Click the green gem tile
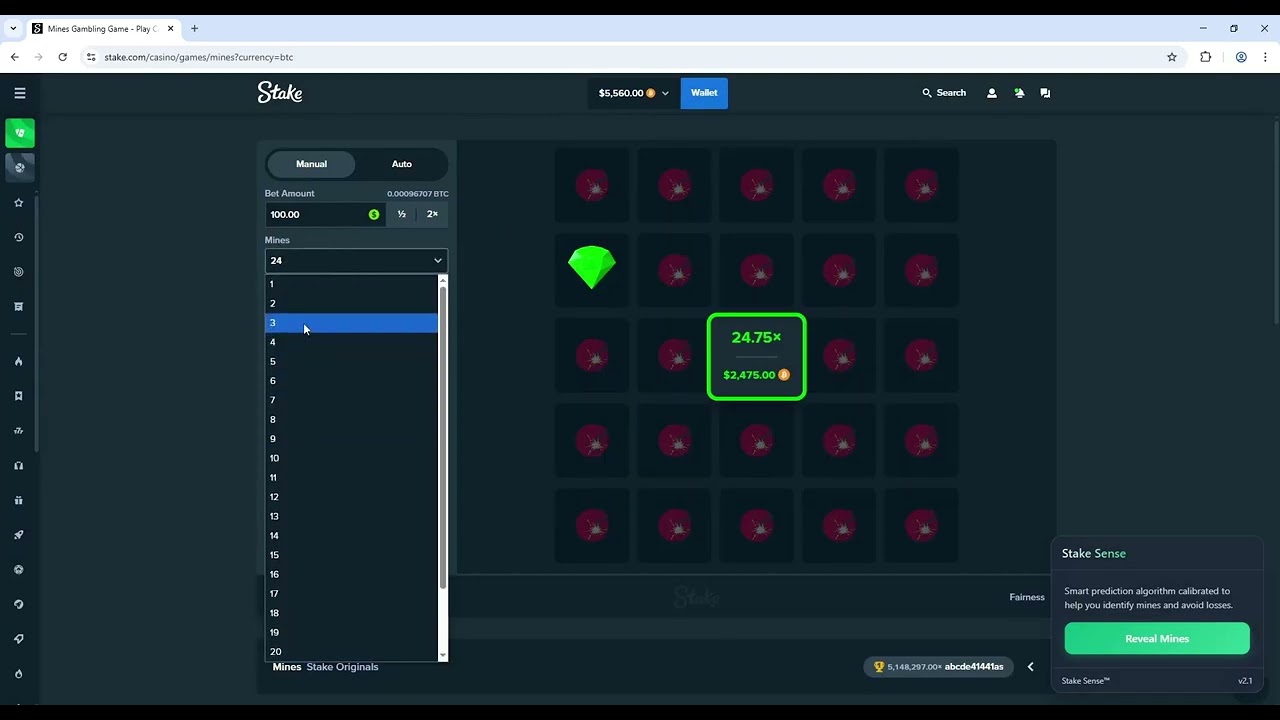Screen dimensions: 1280x720 tap(592, 268)
